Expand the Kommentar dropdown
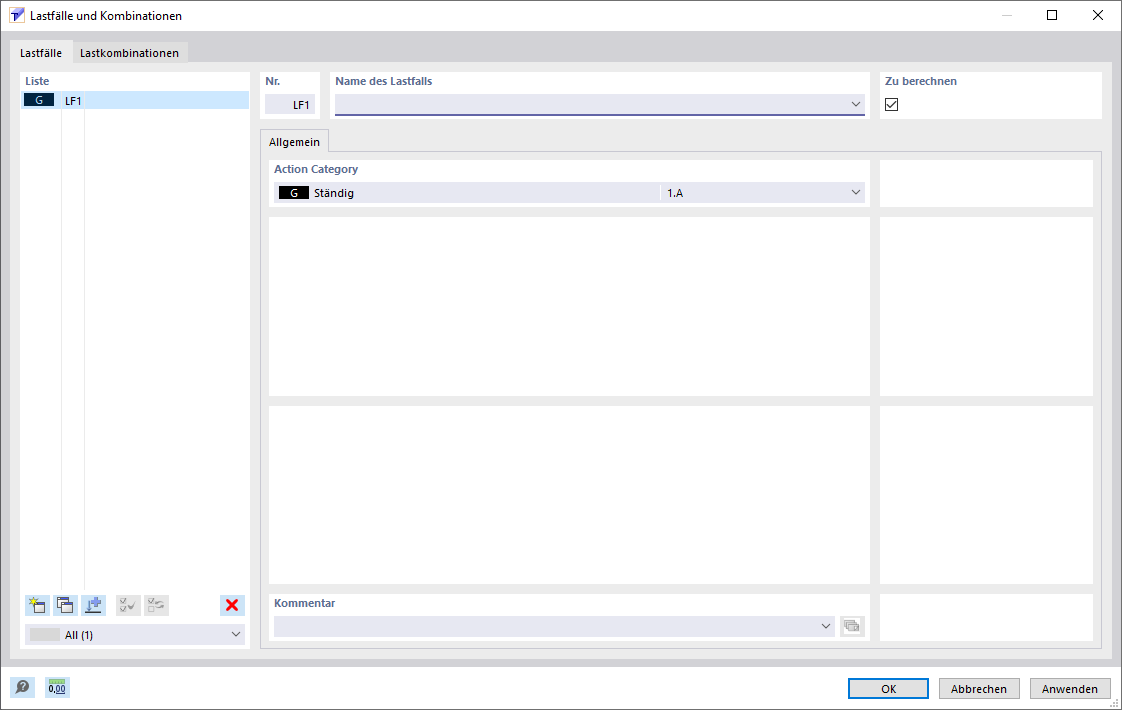This screenshot has height=710, width=1122. tap(826, 626)
